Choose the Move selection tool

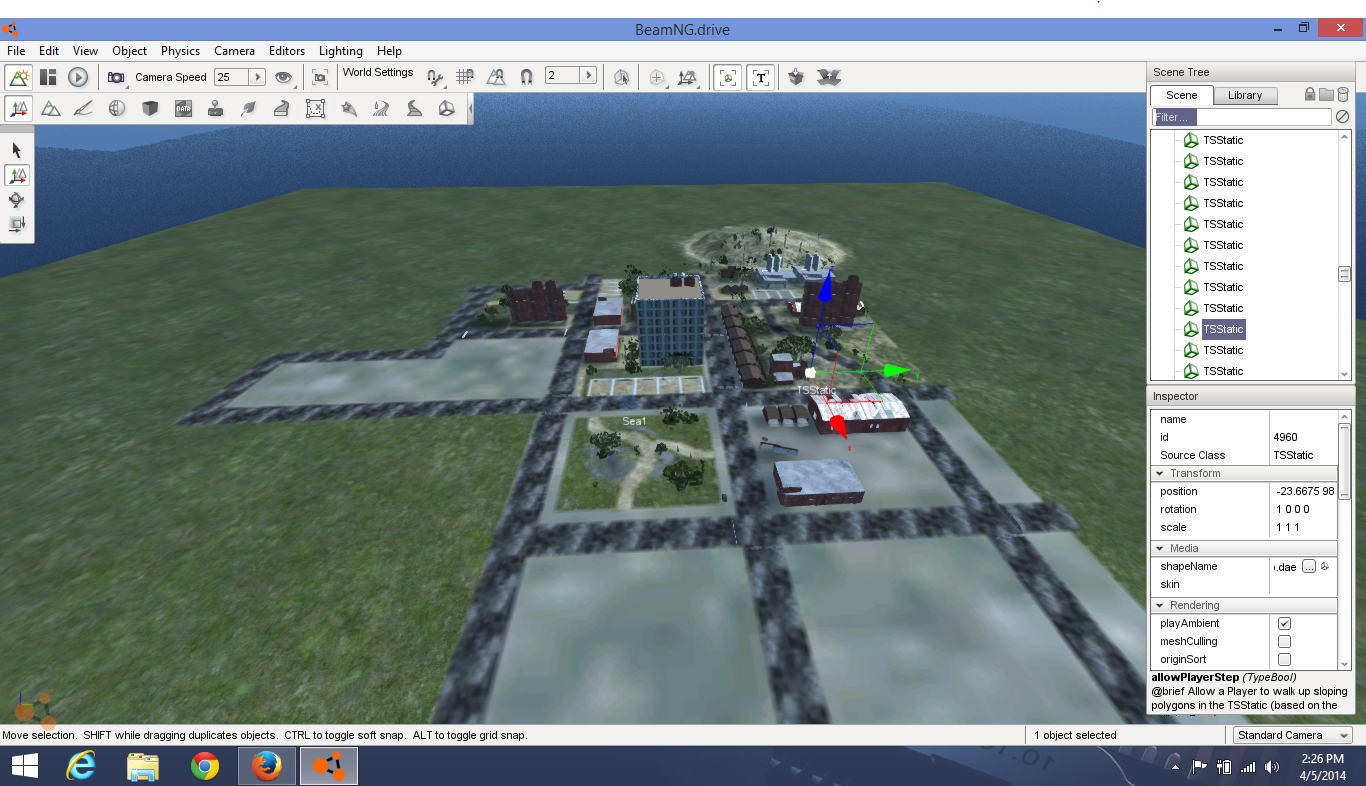pos(17,175)
